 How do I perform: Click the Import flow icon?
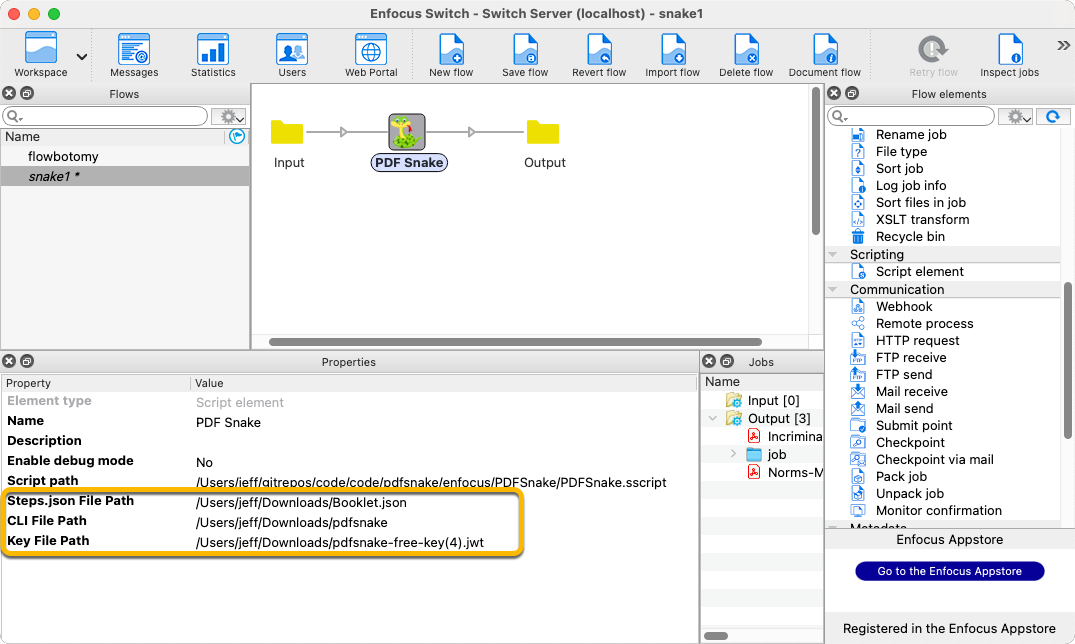(673, 49)
